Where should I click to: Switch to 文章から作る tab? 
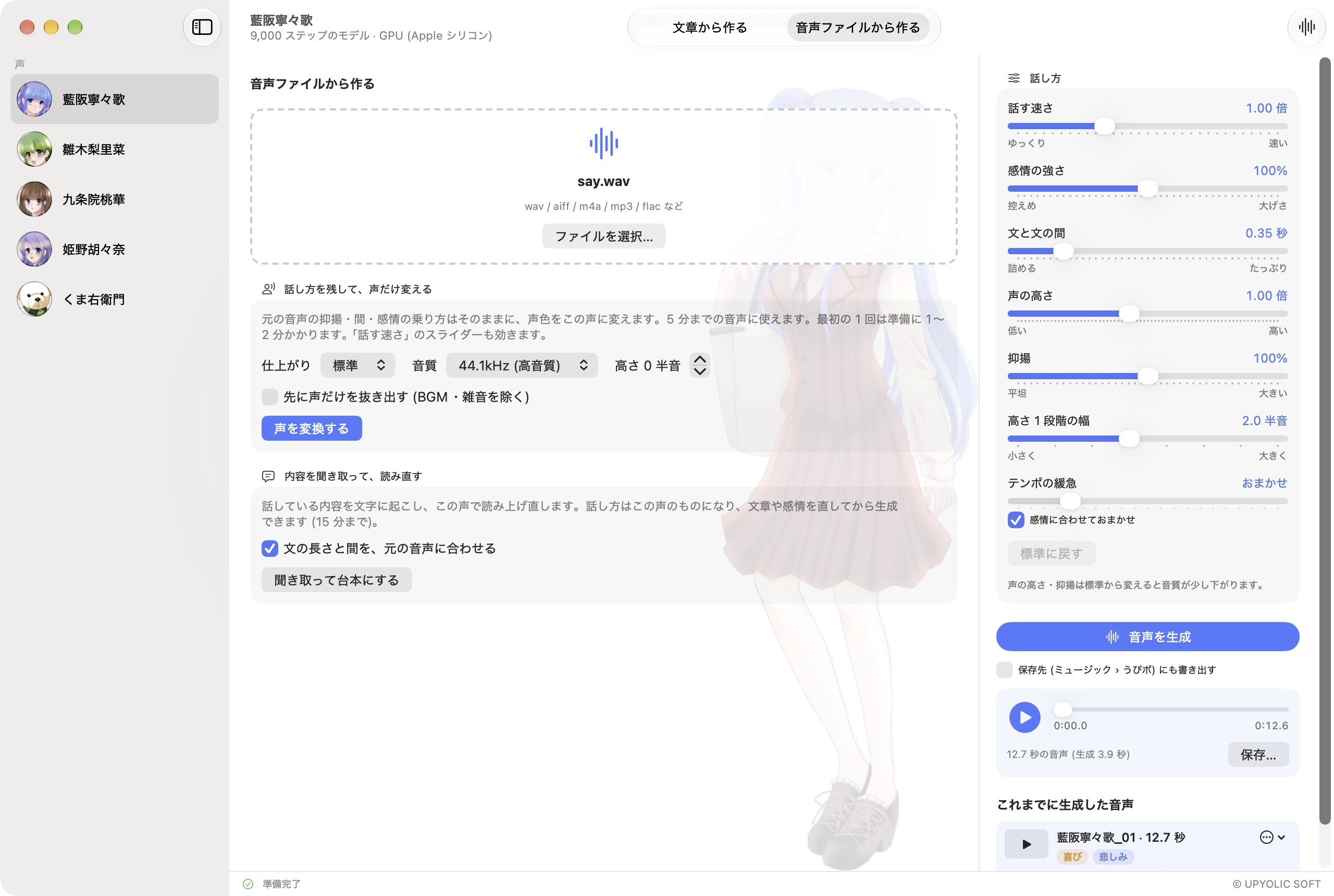[709, 27]
